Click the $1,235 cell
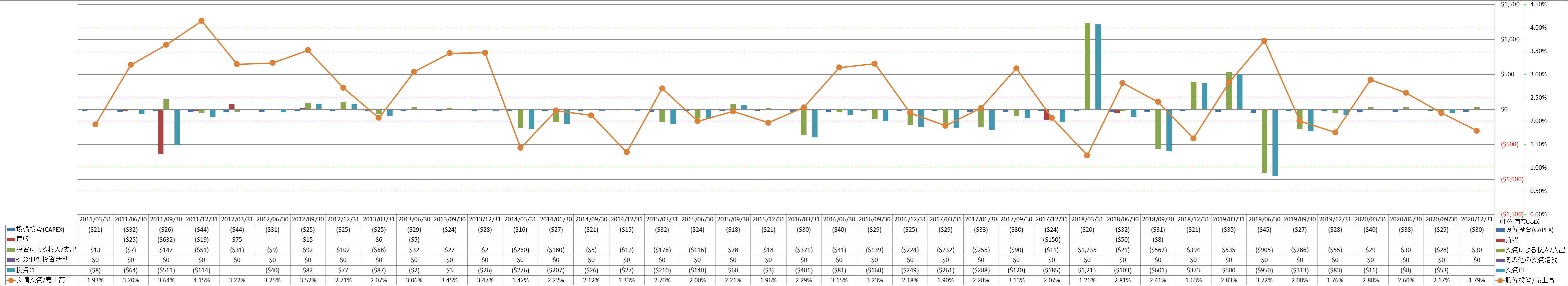 point(1087,250)
